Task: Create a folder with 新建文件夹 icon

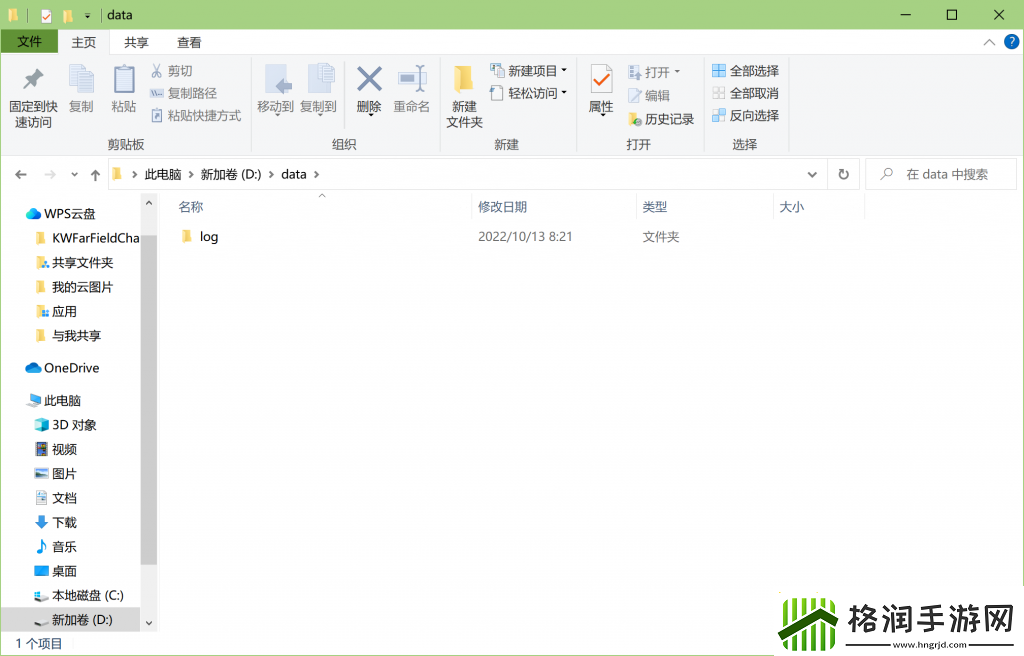Action: click(x=463, y=96)
